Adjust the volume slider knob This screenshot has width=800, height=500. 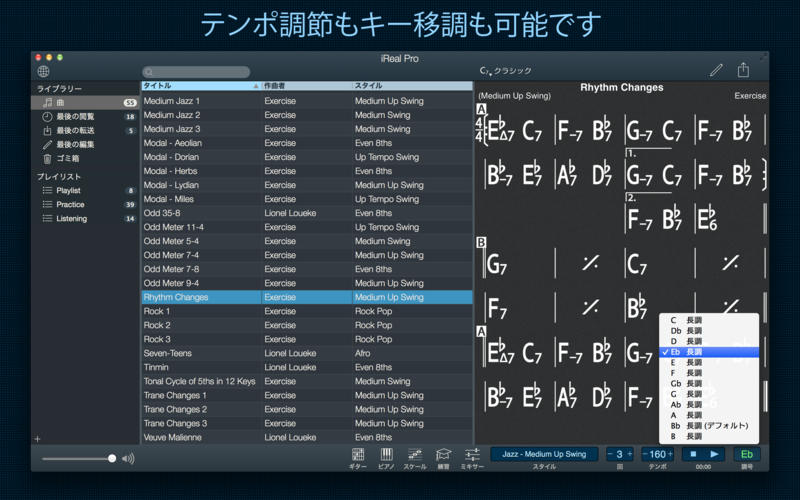pyautogui.click(x=112, y=459)
